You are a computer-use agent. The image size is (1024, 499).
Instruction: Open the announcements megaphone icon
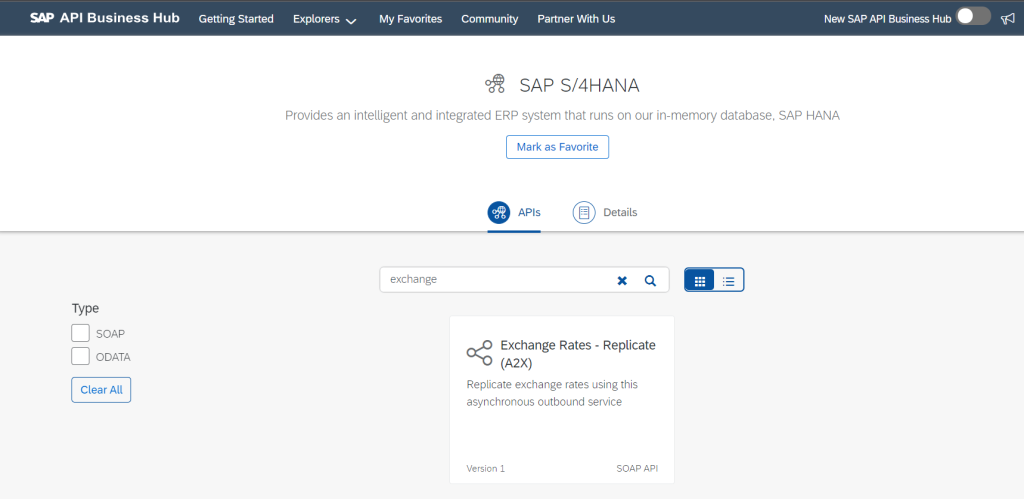1007,19
